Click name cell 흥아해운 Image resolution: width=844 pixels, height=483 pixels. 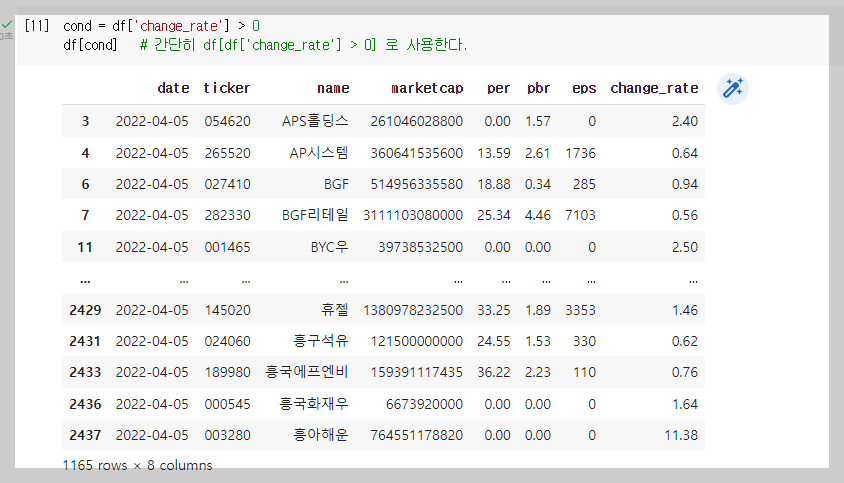coord(321,435)
